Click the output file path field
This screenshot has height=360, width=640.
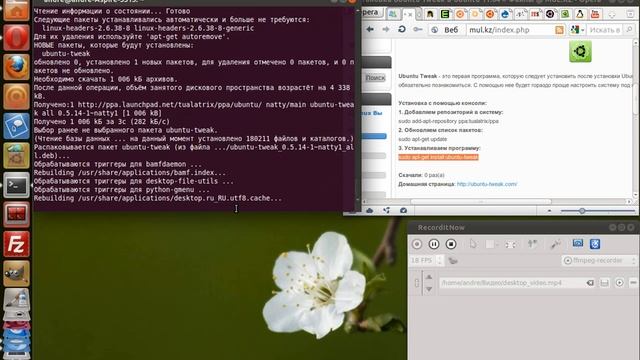pos(517,282)
